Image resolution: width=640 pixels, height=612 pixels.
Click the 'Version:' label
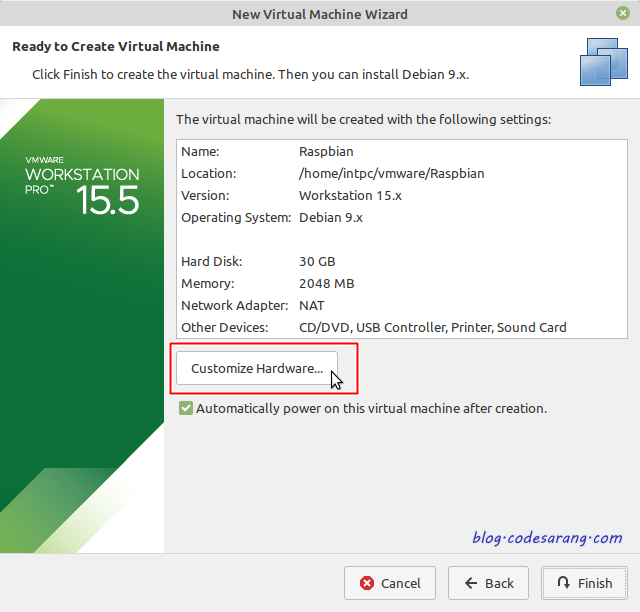pos(205,196)
